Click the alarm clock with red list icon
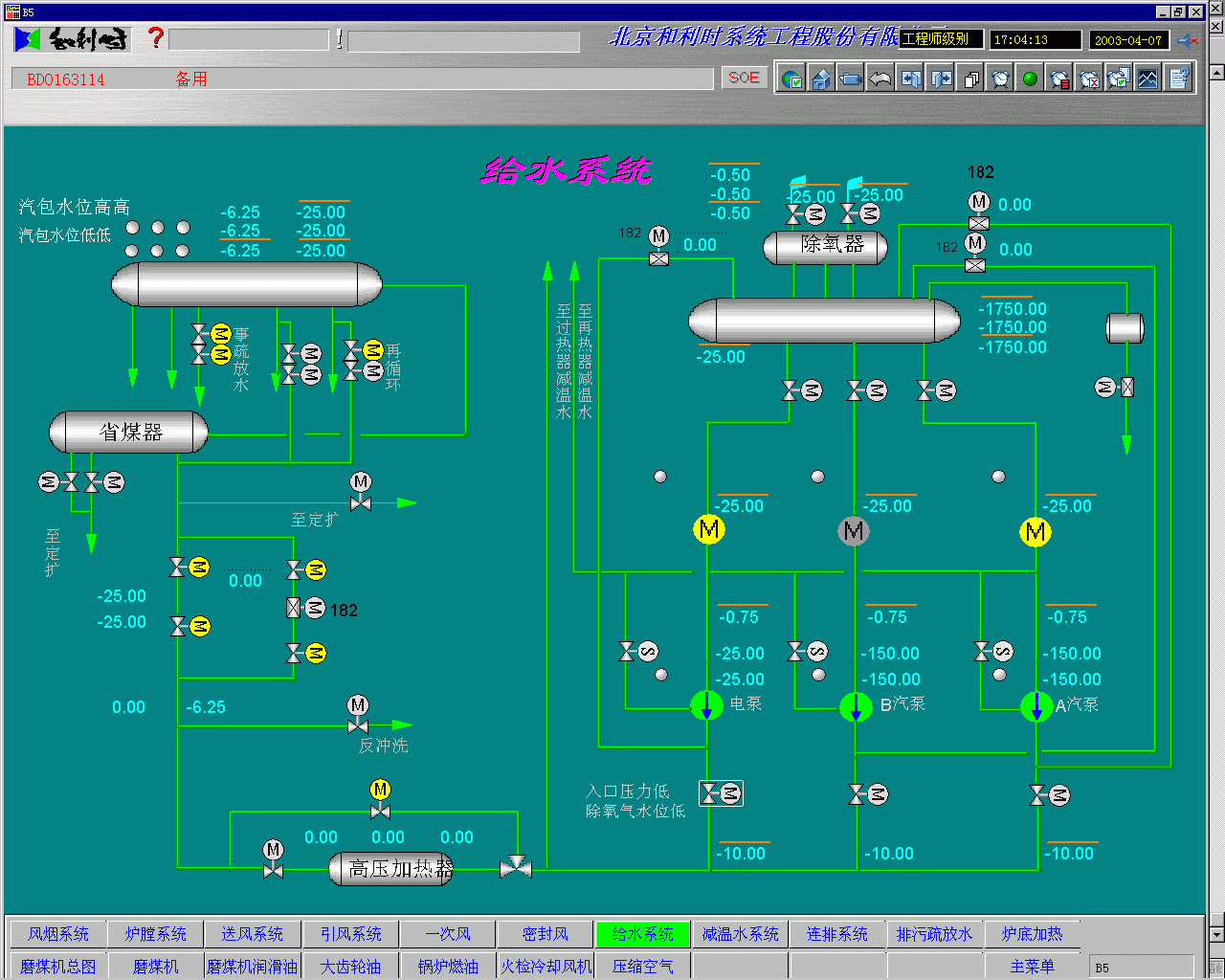The width and height of the screenshot is (1225, 980). tap(1059, 79)
